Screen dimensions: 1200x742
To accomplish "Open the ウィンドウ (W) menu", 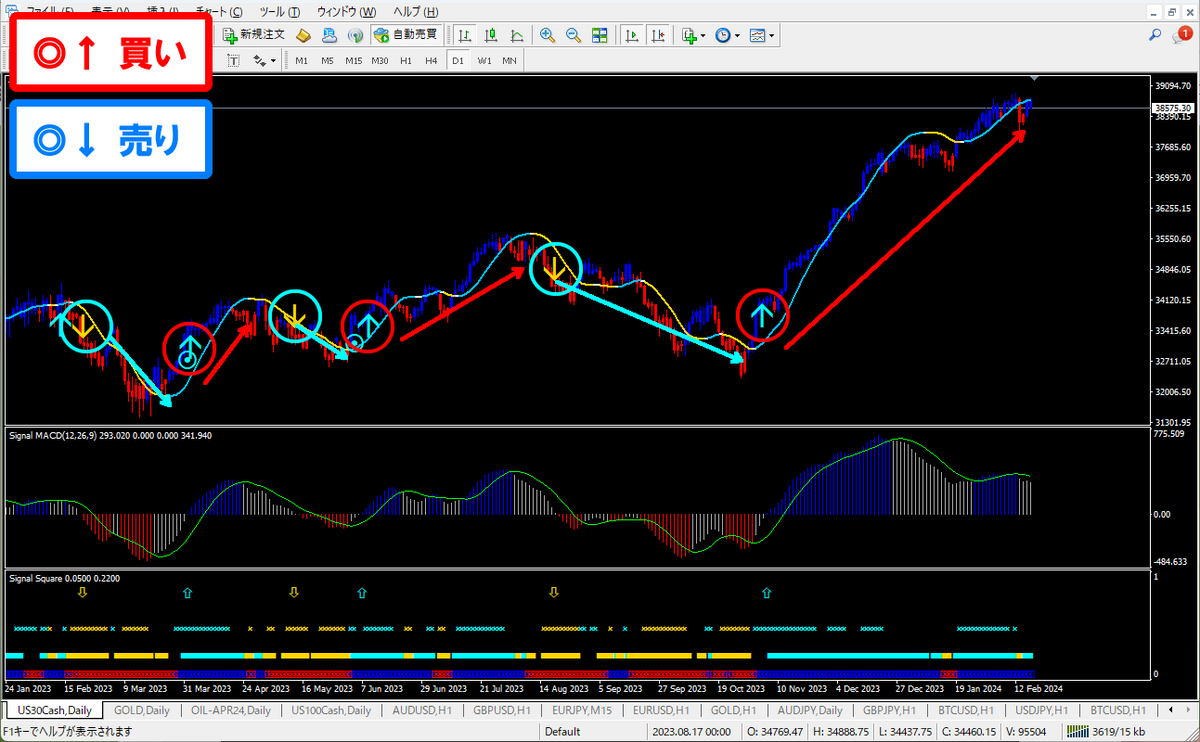I will (347, 12).
